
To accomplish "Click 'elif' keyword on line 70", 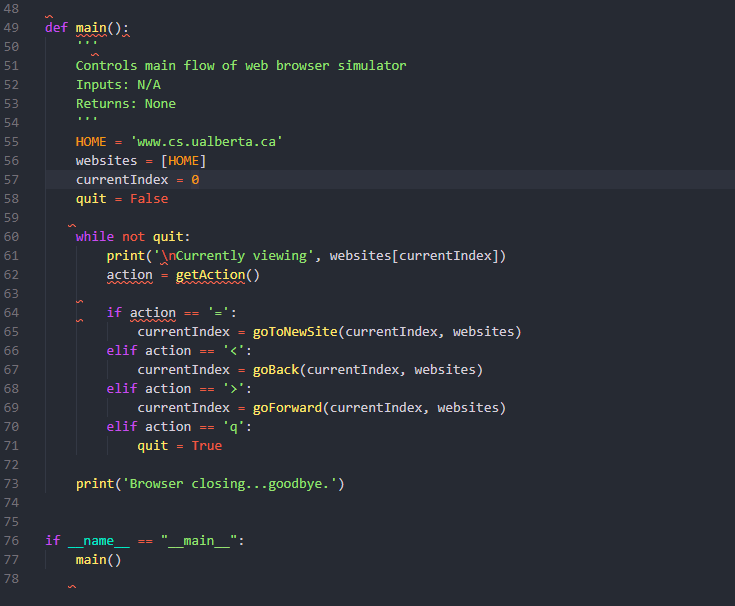I will click(x=122, y=426).
